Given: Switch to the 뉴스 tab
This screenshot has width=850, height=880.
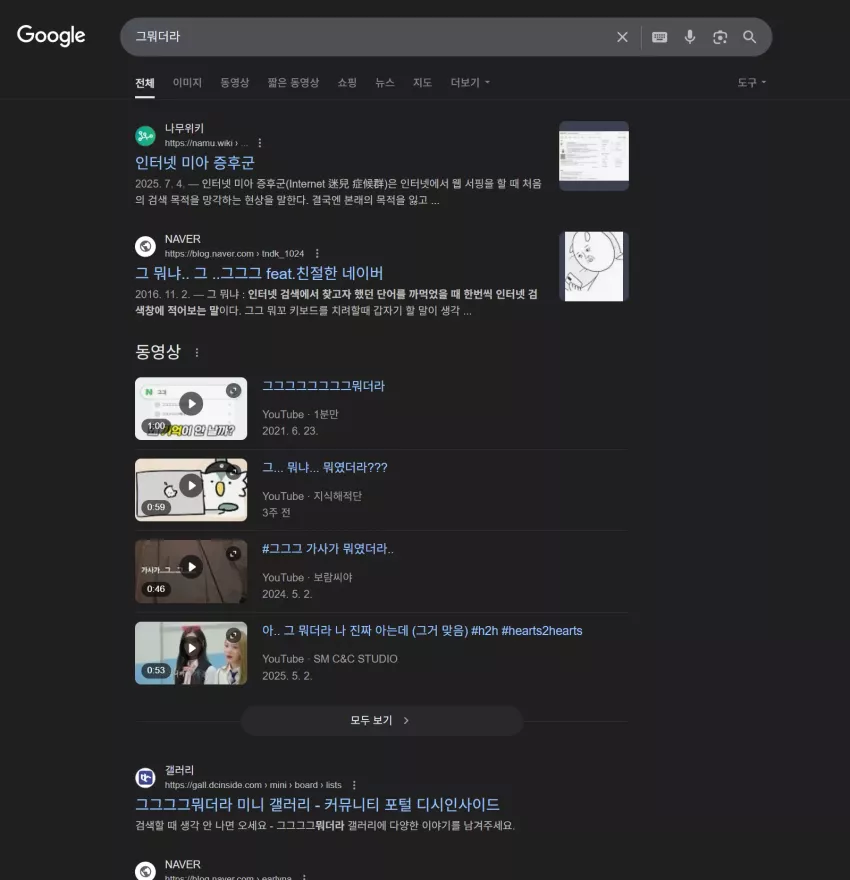Looking at the screenshot, I should pos(385,82).
